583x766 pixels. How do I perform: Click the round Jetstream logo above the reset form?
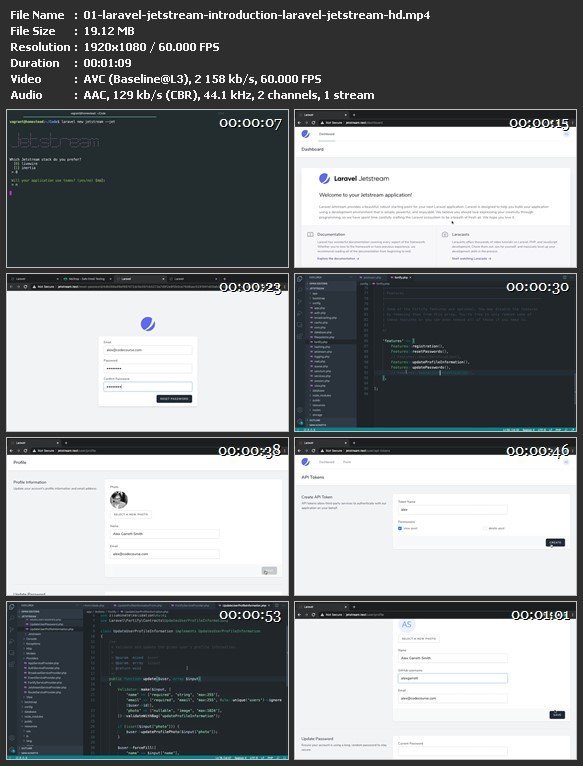148,323
